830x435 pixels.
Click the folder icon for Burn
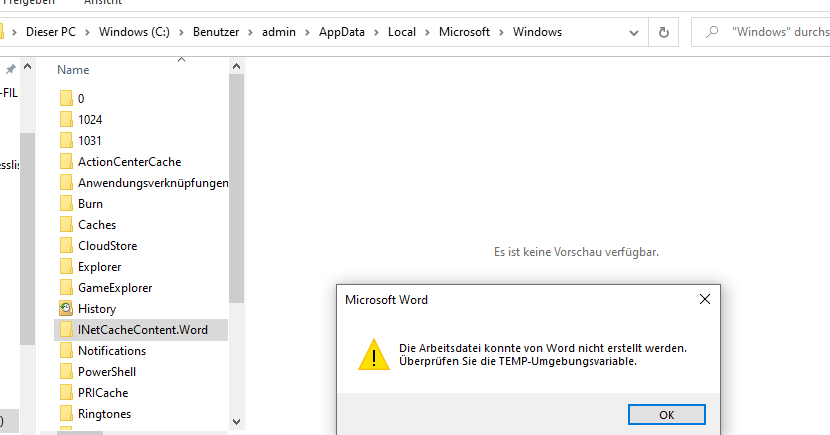66,203
